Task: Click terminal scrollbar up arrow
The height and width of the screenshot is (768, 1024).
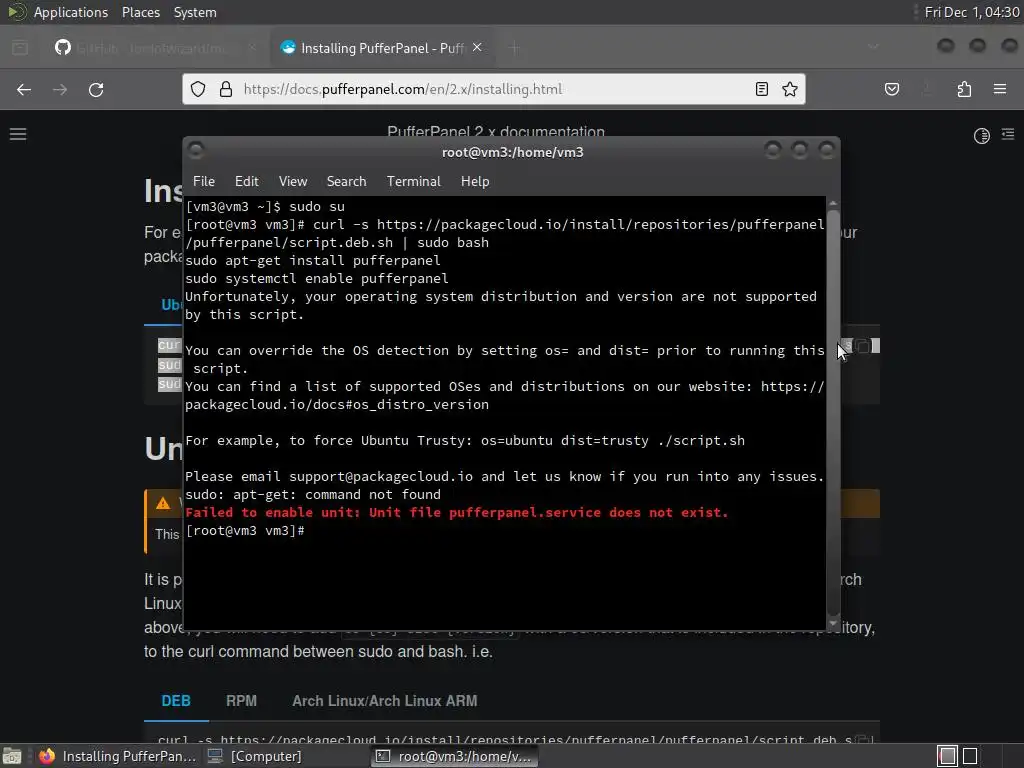Action: [833, 204]
